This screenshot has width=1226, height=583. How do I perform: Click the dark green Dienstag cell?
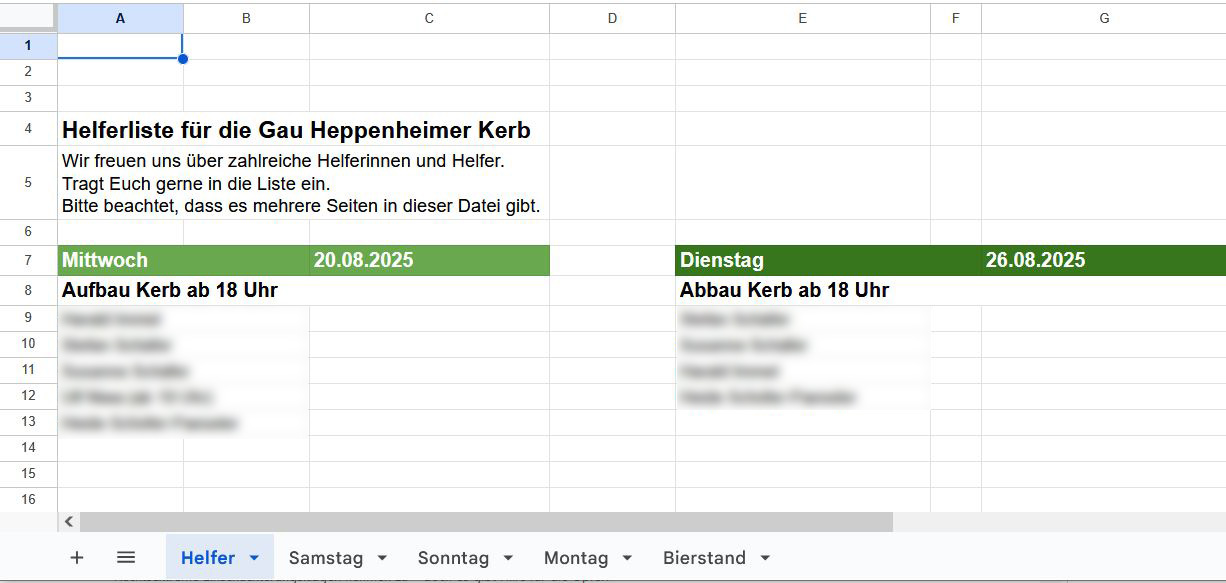[x=800, y=260]
